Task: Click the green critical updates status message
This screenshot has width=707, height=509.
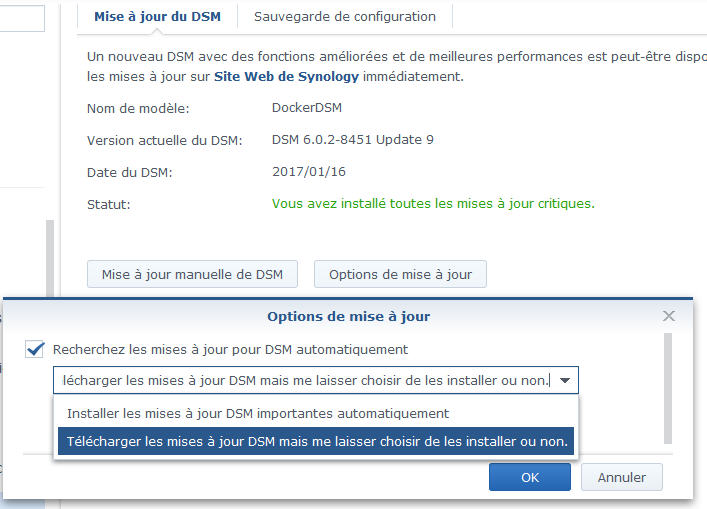Action: click(433, 204)
